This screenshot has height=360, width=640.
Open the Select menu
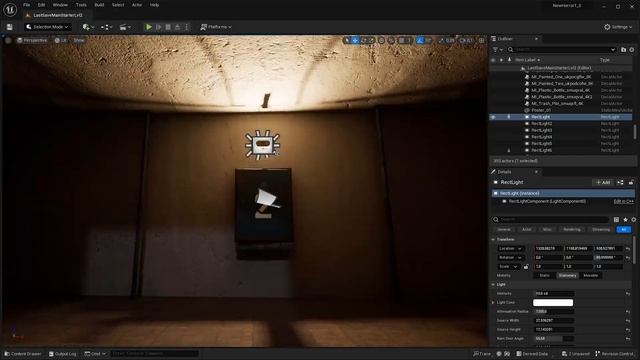click(x=118, y=5)
